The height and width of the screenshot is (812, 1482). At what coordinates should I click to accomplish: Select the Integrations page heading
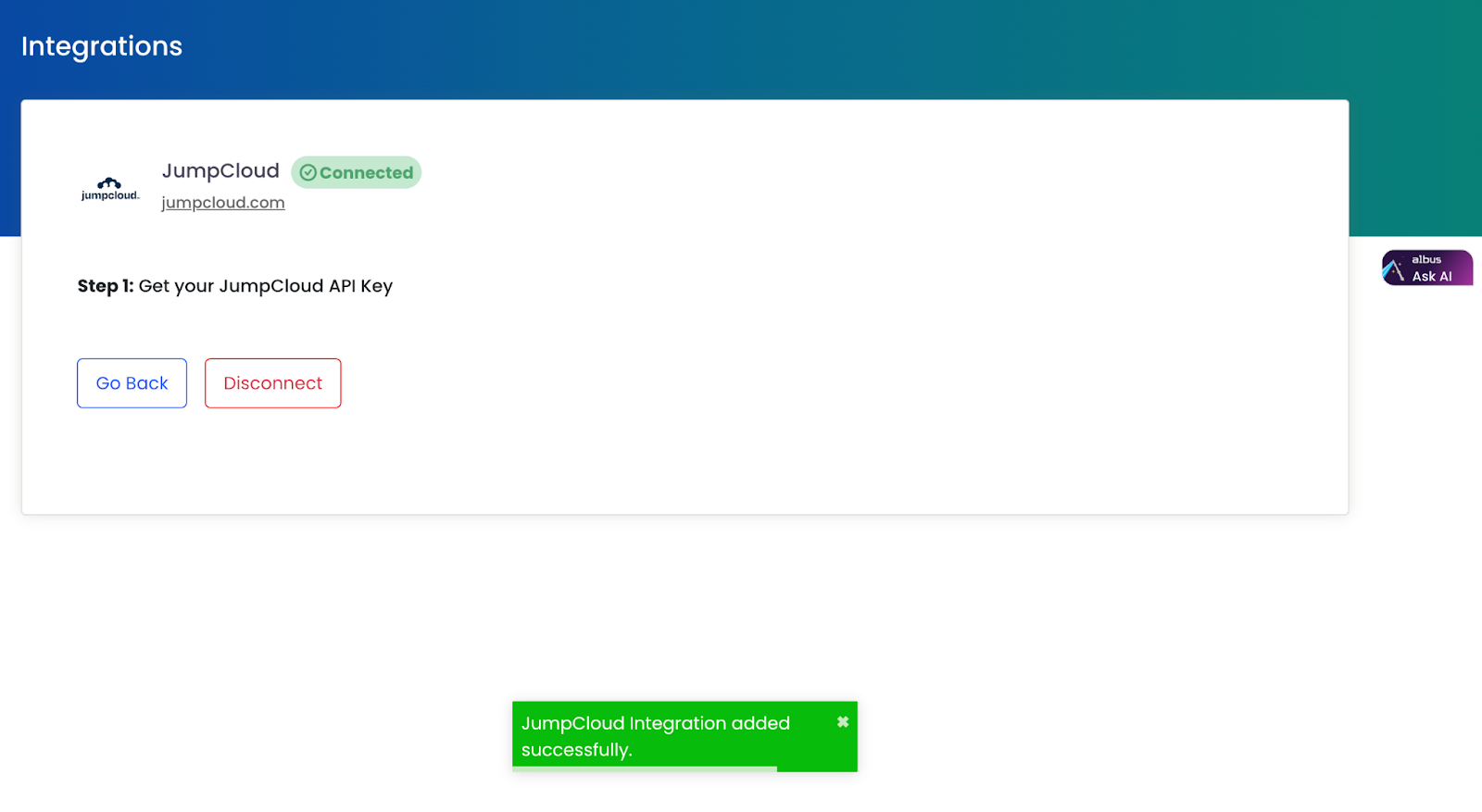102,46
